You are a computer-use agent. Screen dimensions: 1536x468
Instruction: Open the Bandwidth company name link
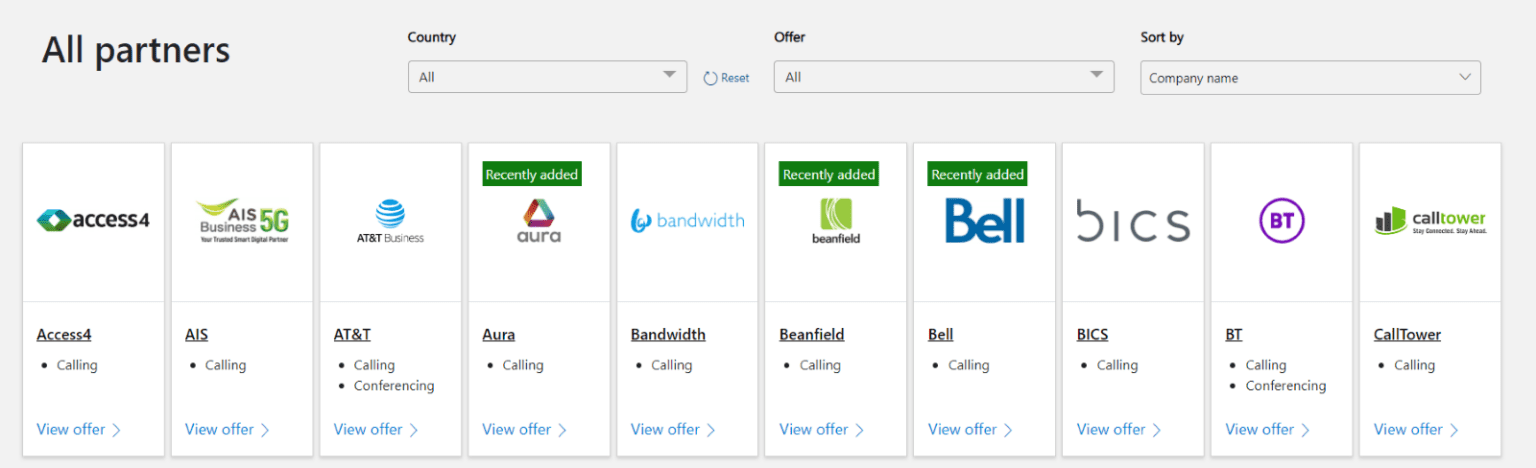point(667,334)
